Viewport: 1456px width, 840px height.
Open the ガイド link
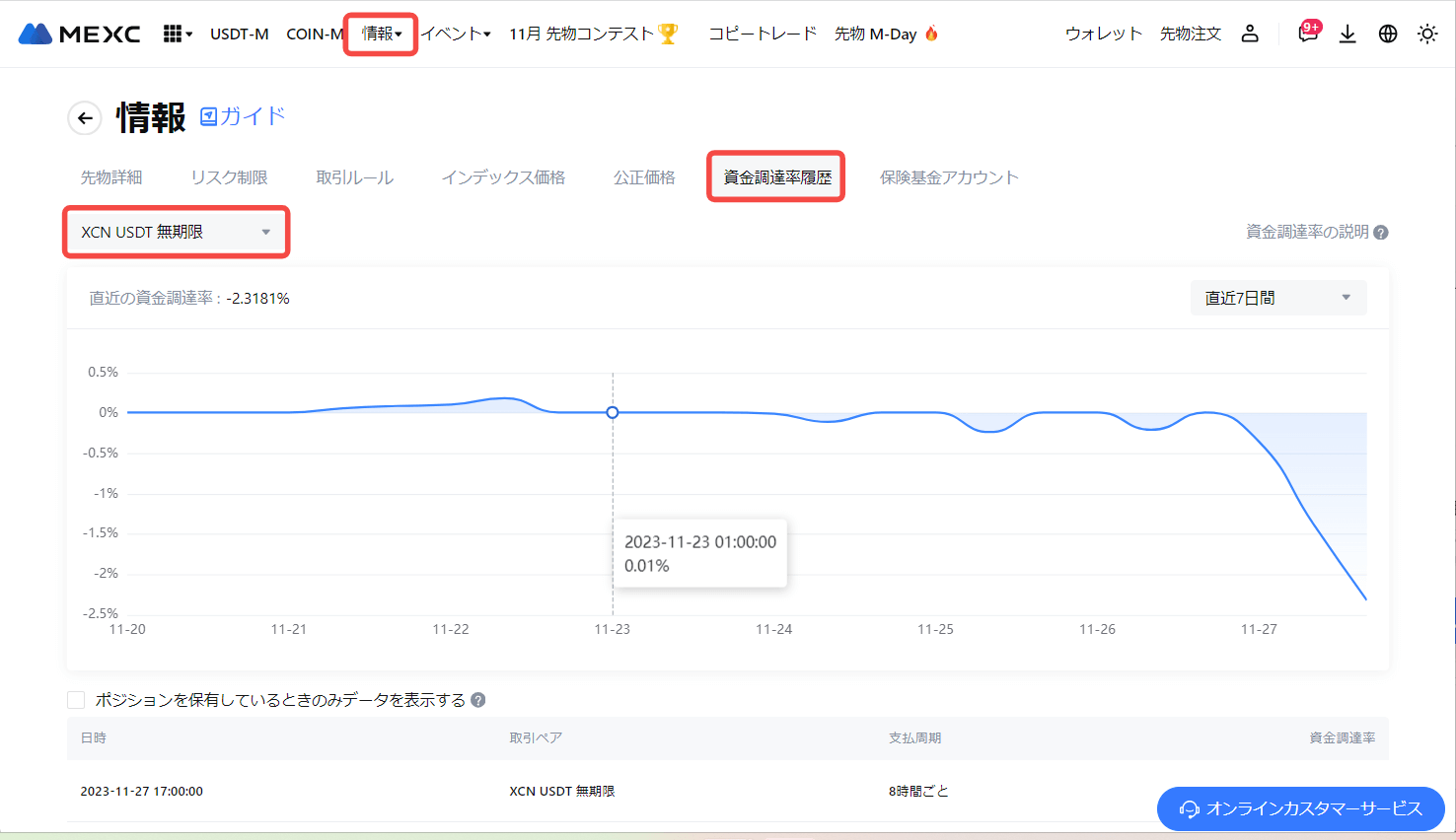[243, 116]
